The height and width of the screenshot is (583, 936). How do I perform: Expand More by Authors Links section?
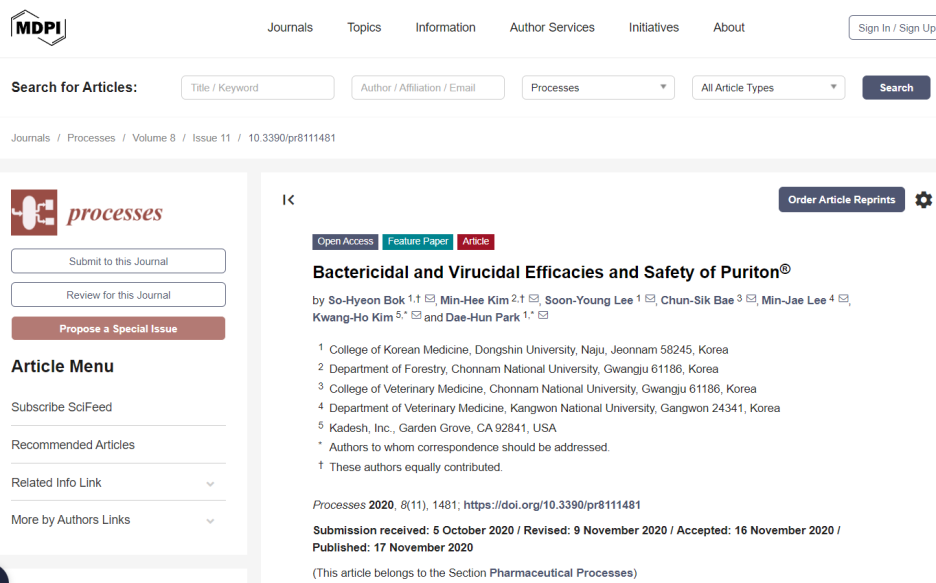pos(210,521)
